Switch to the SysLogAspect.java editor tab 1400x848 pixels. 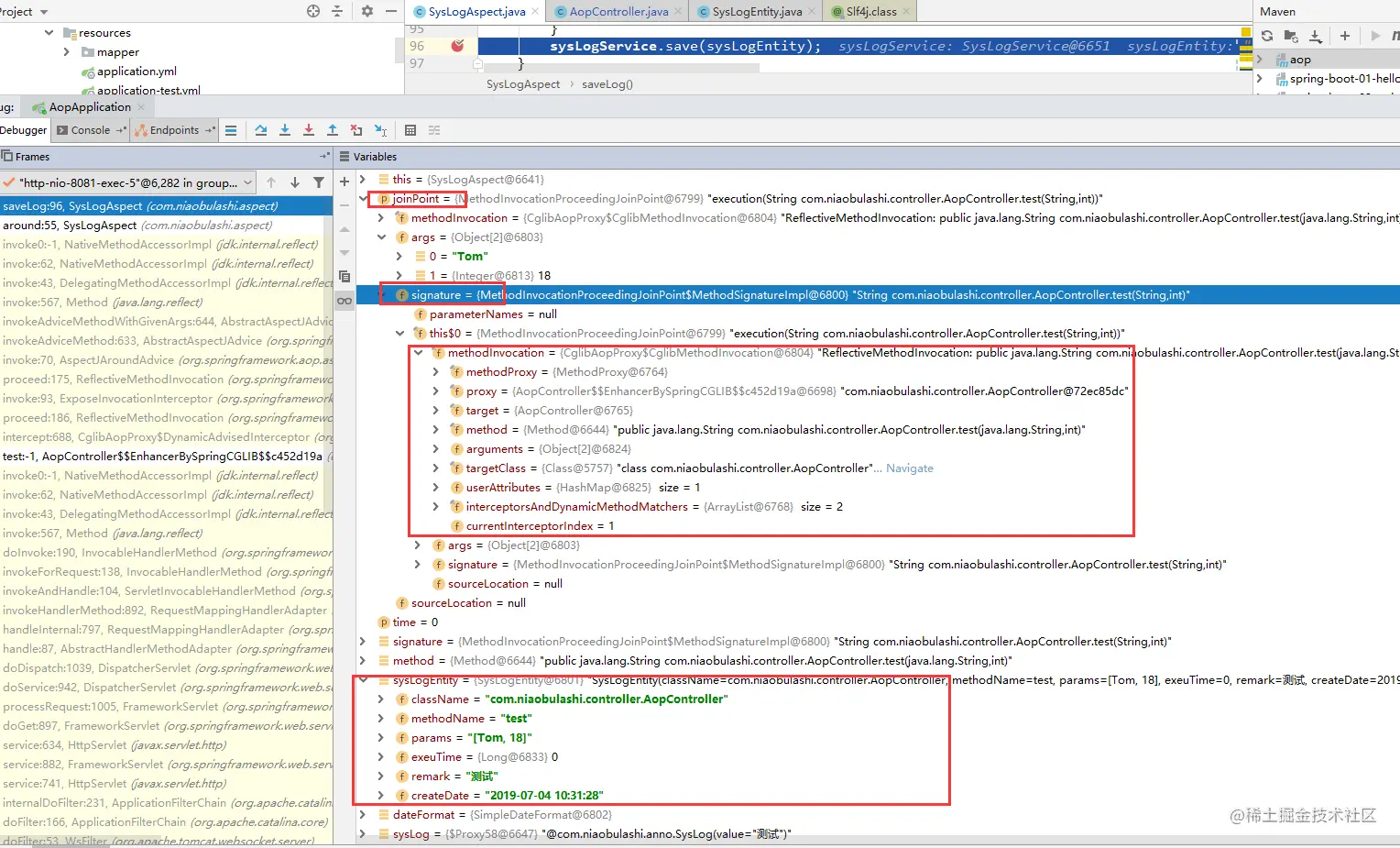coord(476,12)
